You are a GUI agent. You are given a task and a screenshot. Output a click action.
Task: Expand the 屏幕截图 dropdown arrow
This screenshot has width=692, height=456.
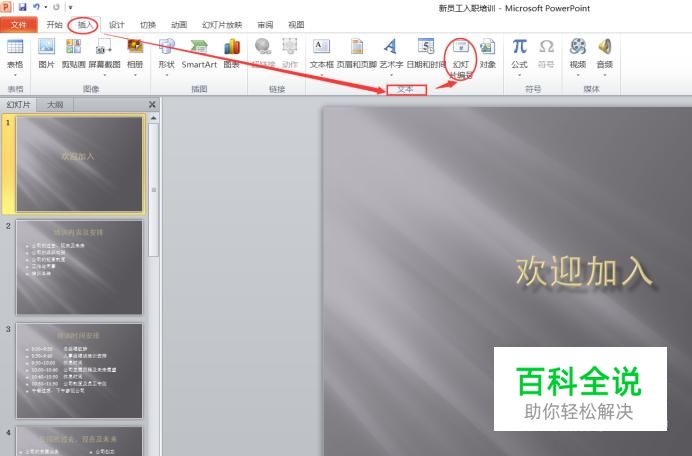(x=104, y=75)
